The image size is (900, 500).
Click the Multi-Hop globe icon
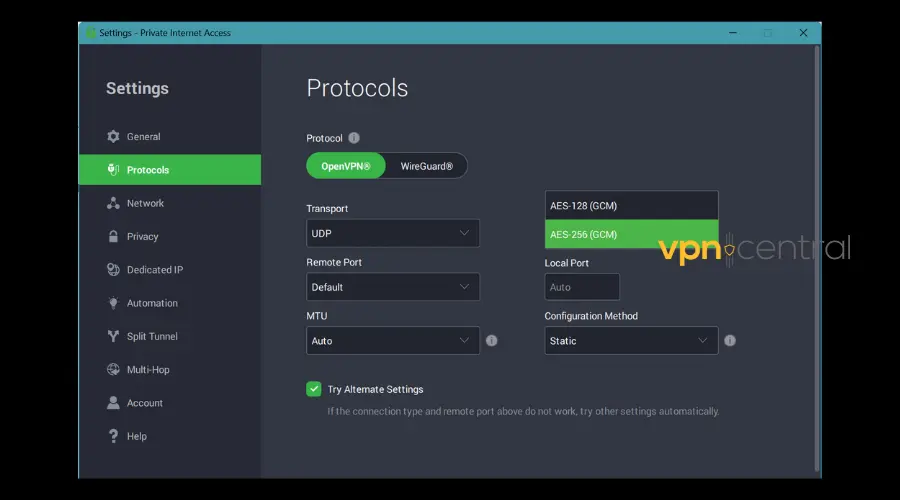[x=113, y=370]
